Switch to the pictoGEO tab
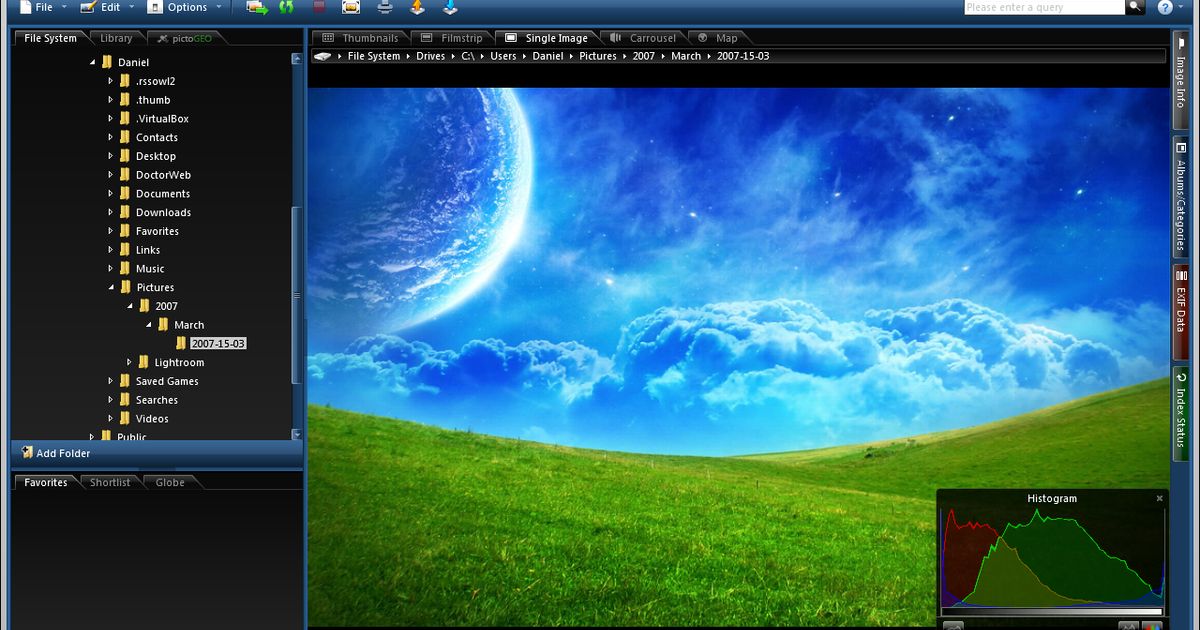 point(187,38)
